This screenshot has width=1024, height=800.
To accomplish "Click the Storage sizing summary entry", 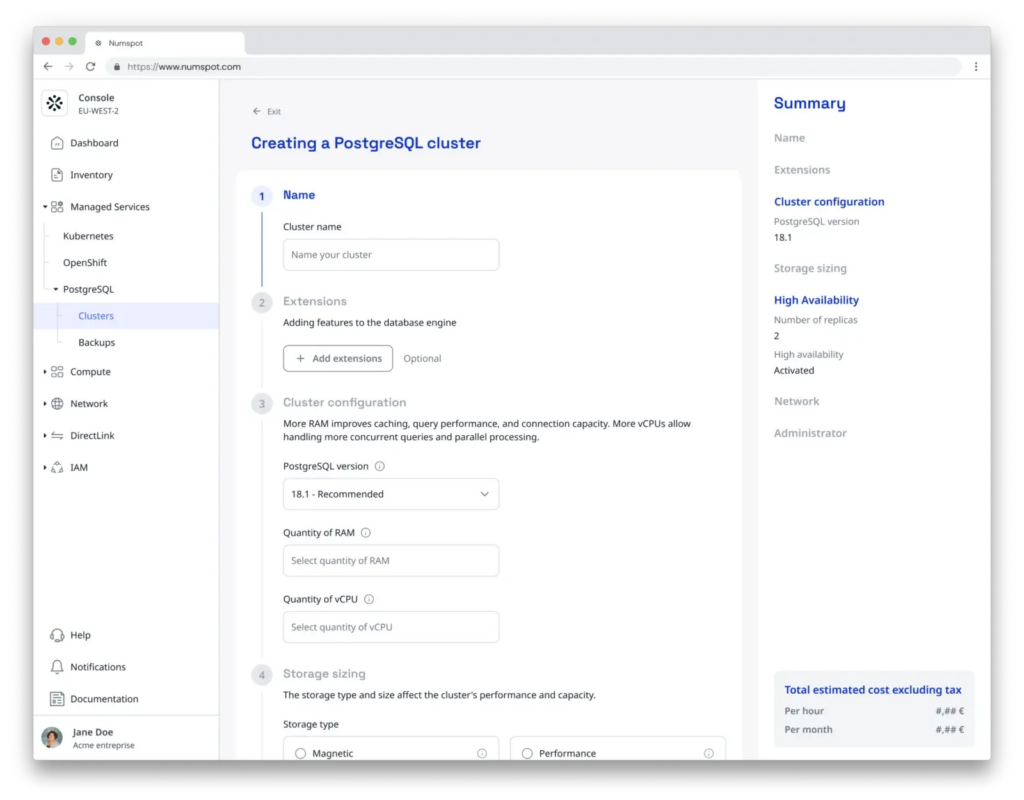I will [810, 268].
